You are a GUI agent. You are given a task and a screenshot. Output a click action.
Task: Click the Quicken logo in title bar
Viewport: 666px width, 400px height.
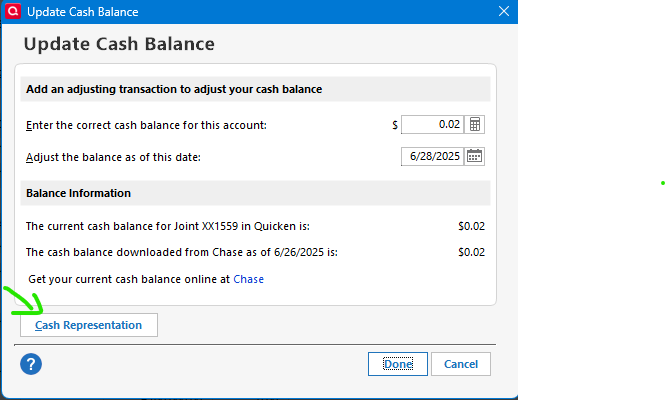[x=13, y=11]
